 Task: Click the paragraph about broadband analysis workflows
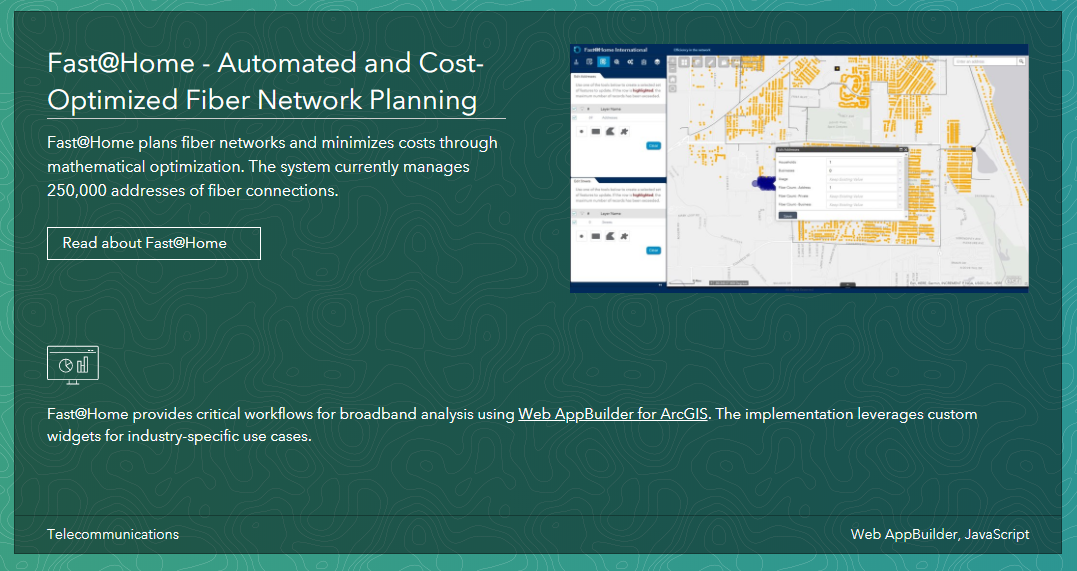pos(512,425)
